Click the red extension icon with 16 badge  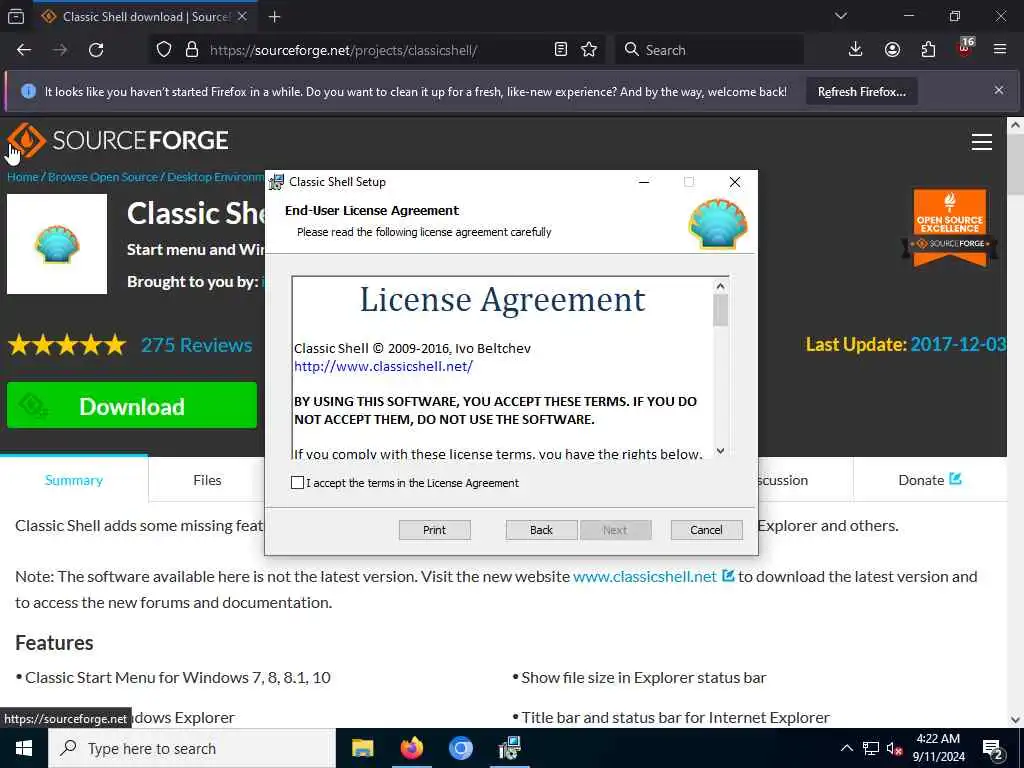(x=965, y=48)
